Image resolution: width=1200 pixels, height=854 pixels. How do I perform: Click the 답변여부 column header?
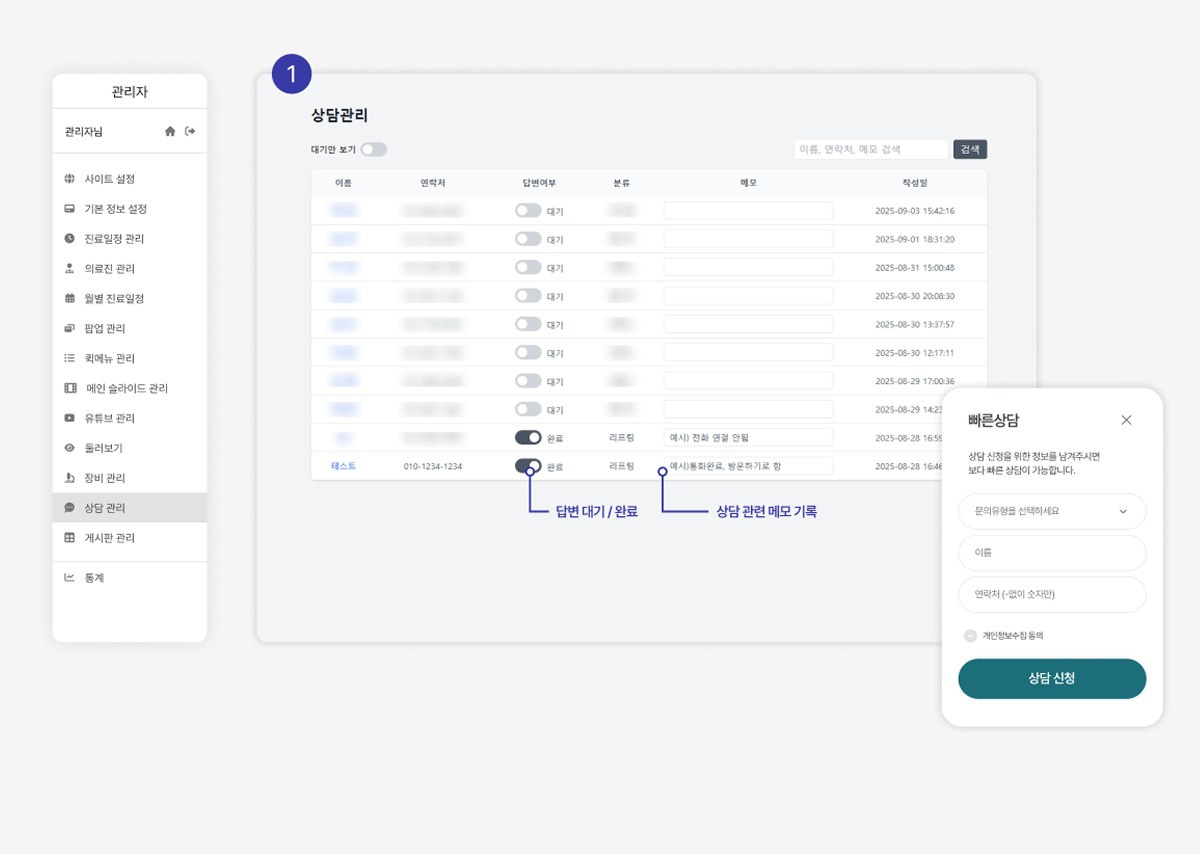pos(539,183)
